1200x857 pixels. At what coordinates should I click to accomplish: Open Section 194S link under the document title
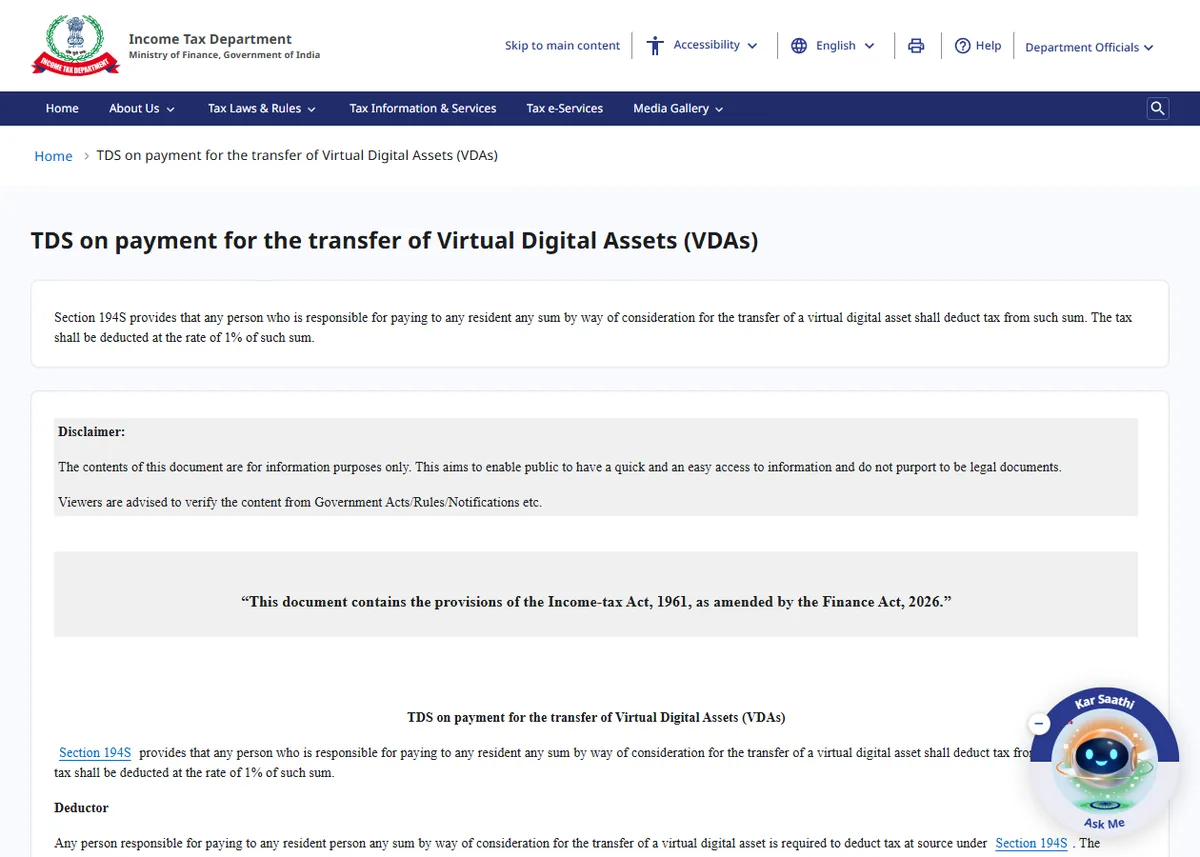pos(95,752)
